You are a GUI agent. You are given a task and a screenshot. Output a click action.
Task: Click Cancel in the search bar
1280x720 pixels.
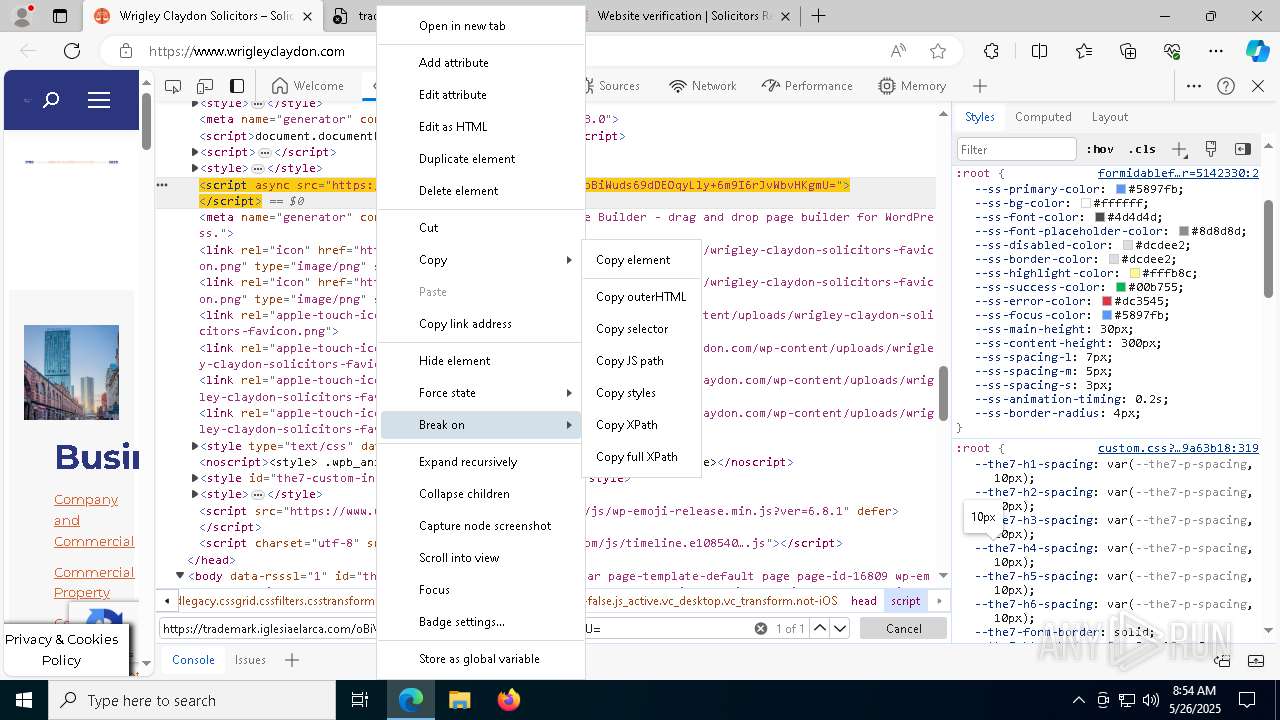(903, 628)
